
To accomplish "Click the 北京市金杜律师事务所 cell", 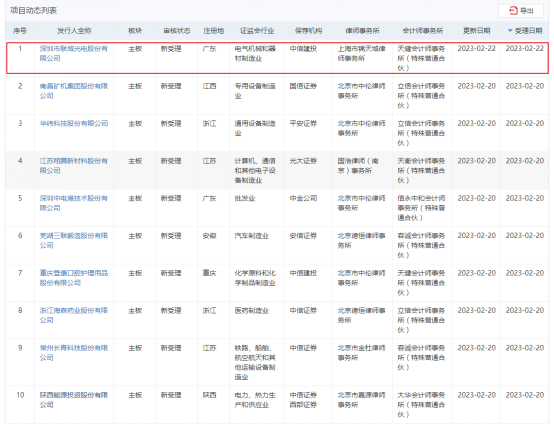I will coord(361,353).
